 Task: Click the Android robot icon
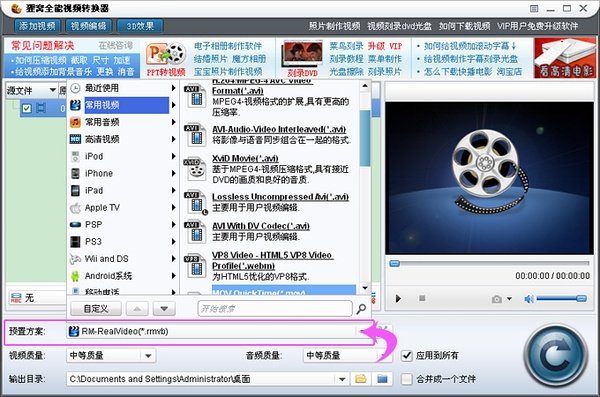[x=75, y=276]
